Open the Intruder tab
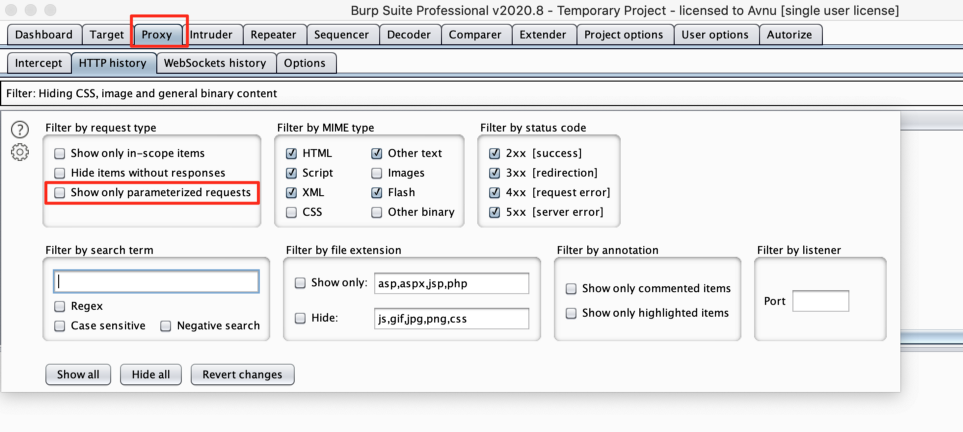Viewport: 963px width, 432px height. [x=211, y=35]
